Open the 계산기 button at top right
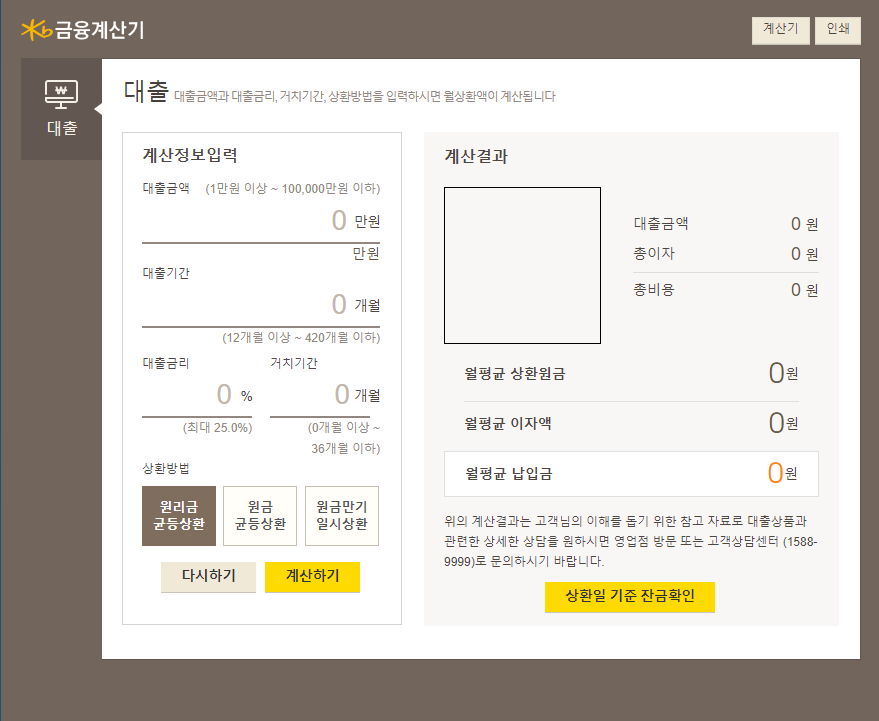The height and width of the screenshot is (721, 879). (x=780, y=30)
